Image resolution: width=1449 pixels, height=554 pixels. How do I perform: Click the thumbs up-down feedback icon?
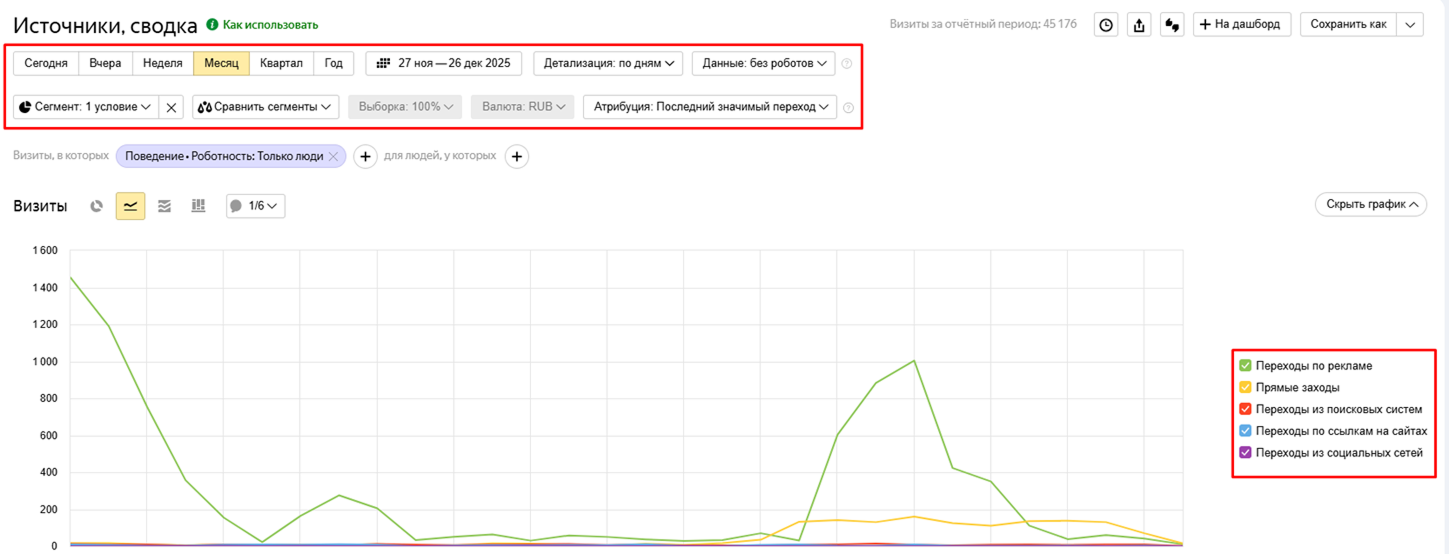pyautogui.click(x=1172, y=25)
